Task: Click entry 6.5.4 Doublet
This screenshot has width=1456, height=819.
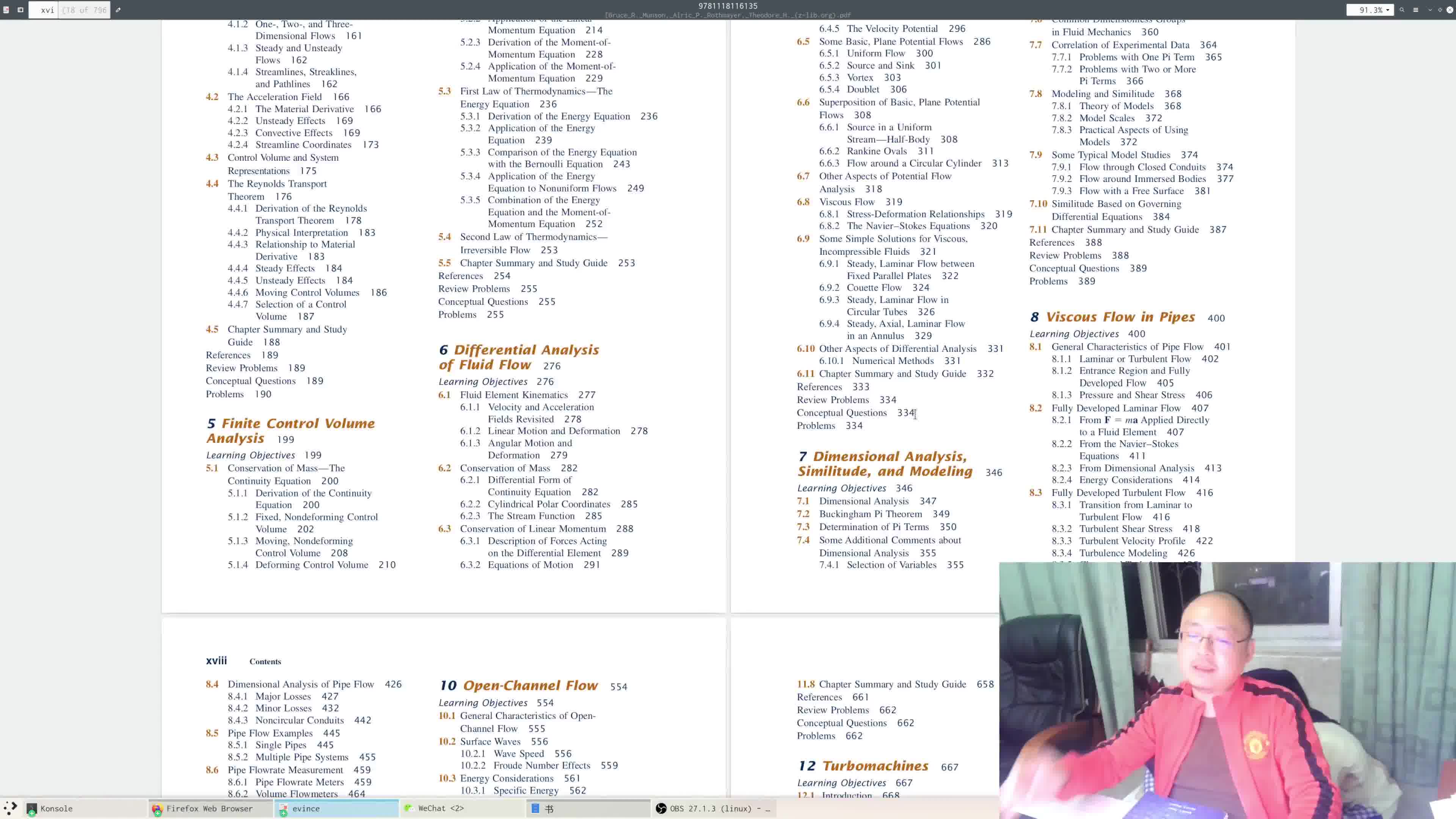Action: click(863, 89)
